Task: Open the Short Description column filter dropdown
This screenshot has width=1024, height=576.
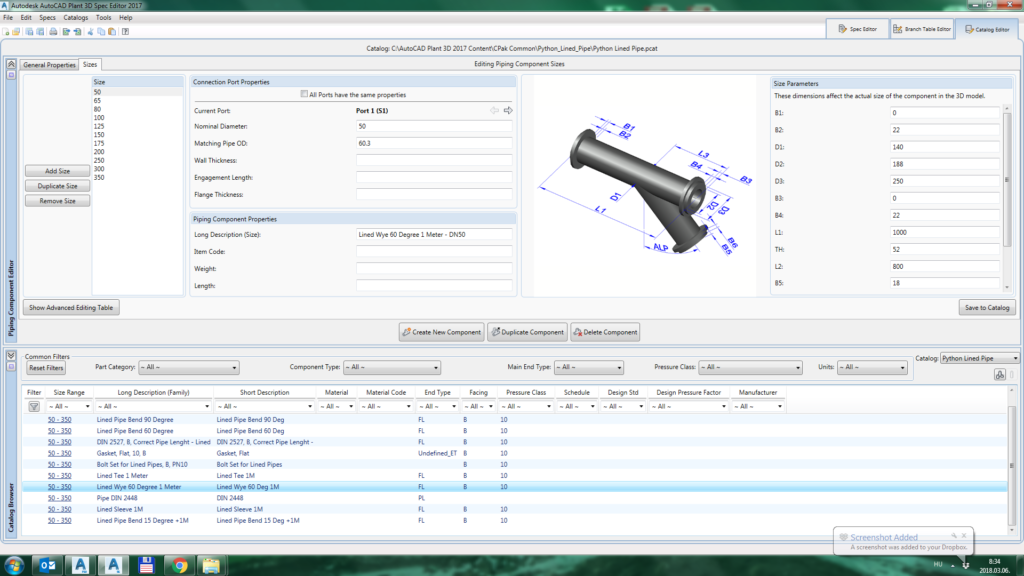Action: (264, 406)
